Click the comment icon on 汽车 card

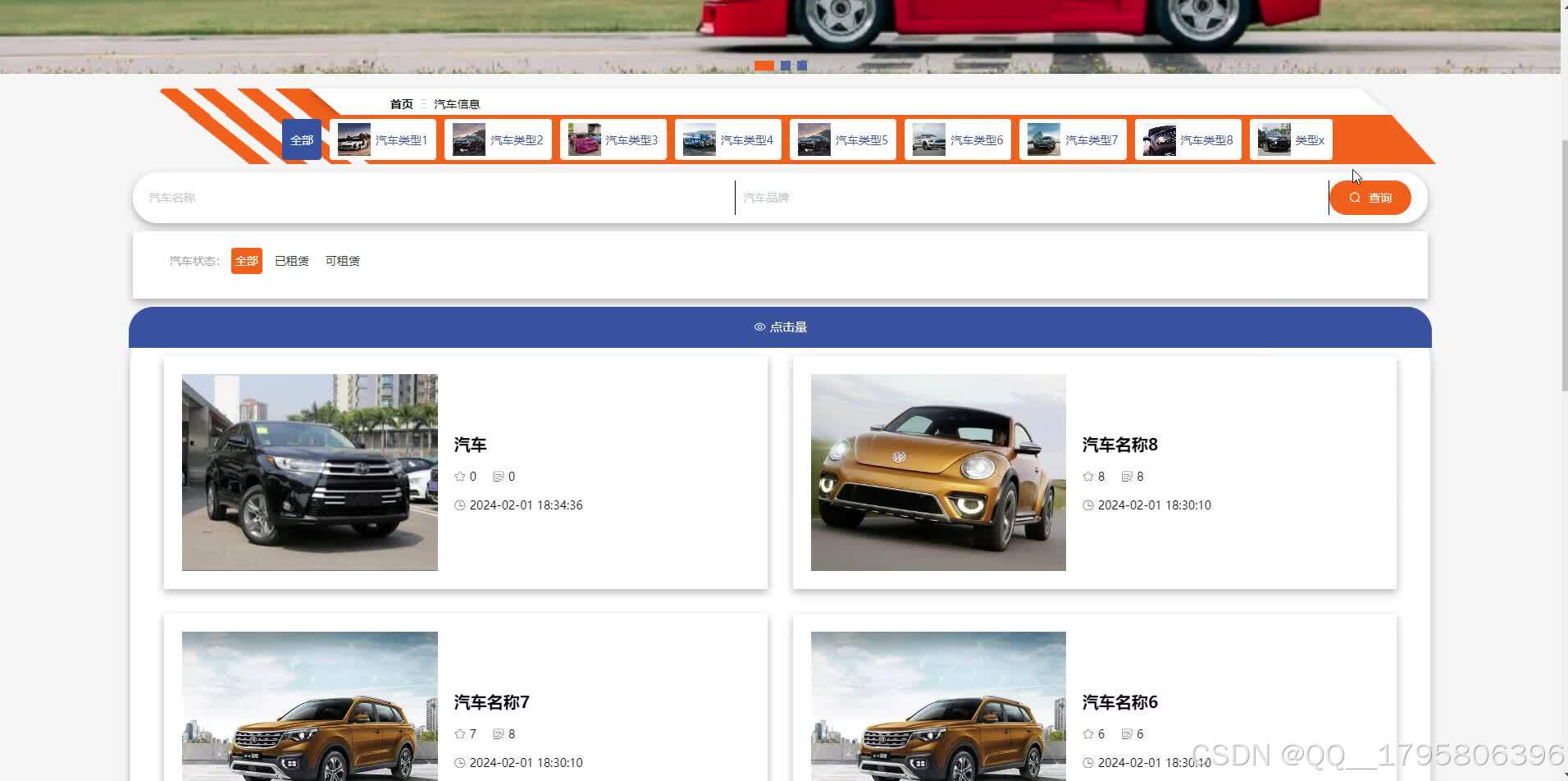pyautogui.click(x=498, y=477)
